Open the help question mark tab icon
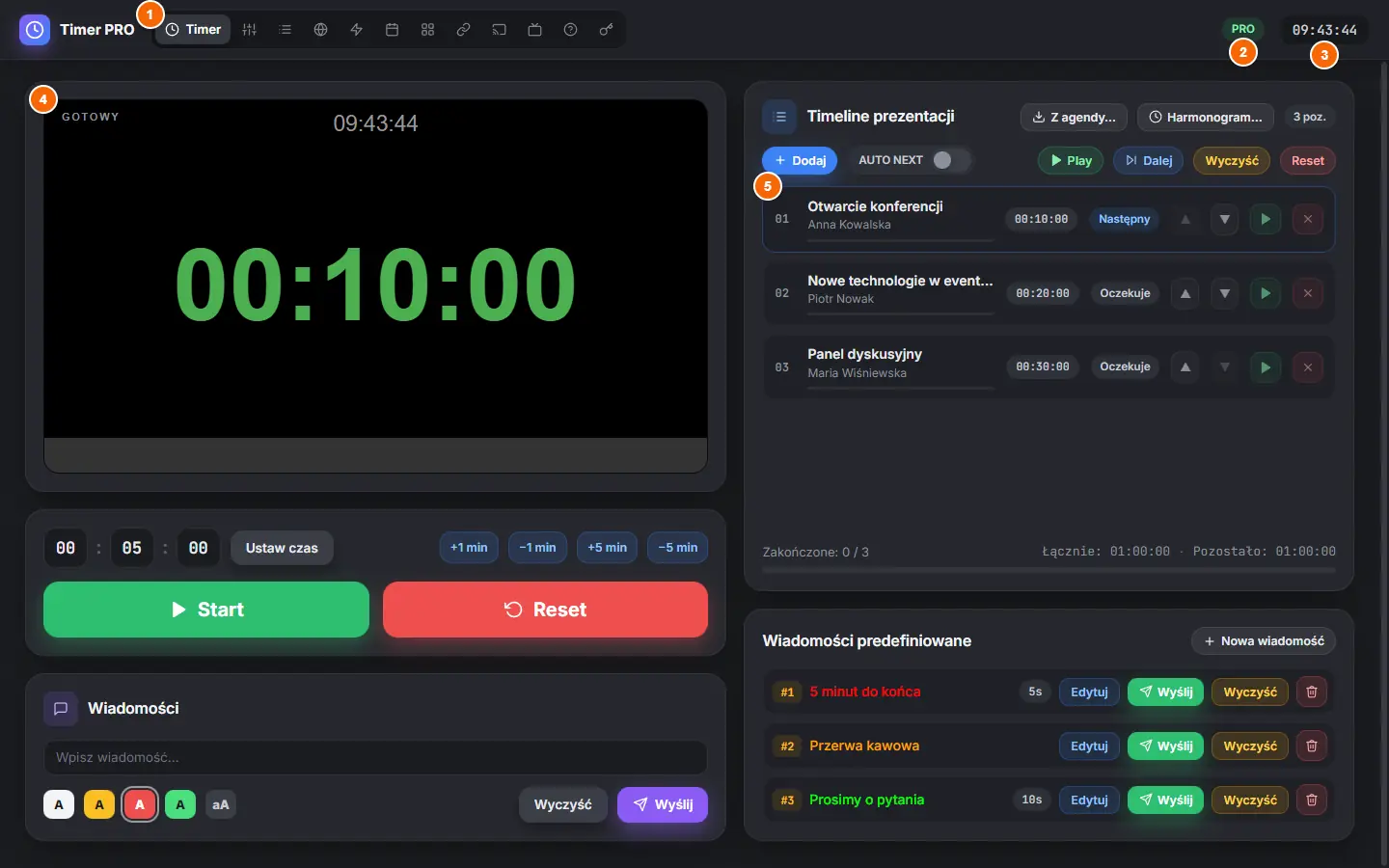Screen dimensions: 1389x868 point(571,30)
